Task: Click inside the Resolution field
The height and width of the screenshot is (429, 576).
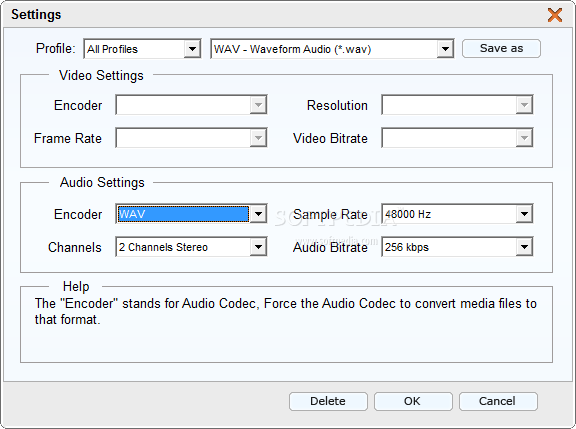Action: tap(449, 105)
